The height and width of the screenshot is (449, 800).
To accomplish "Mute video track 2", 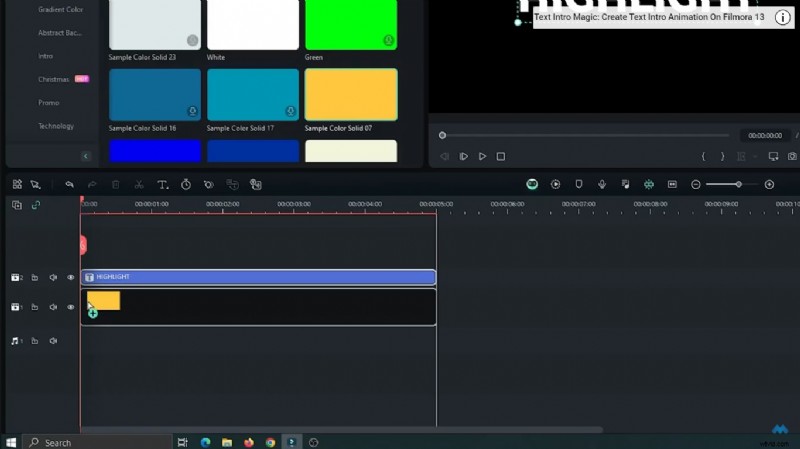I will pos(53,277).
